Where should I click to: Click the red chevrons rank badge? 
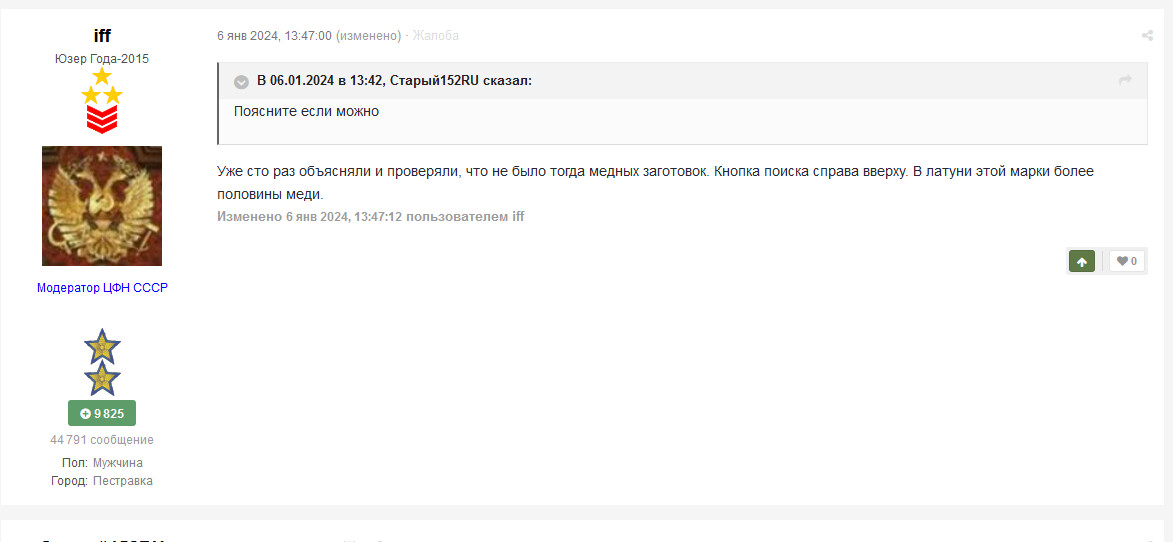[x=102, y=120]
